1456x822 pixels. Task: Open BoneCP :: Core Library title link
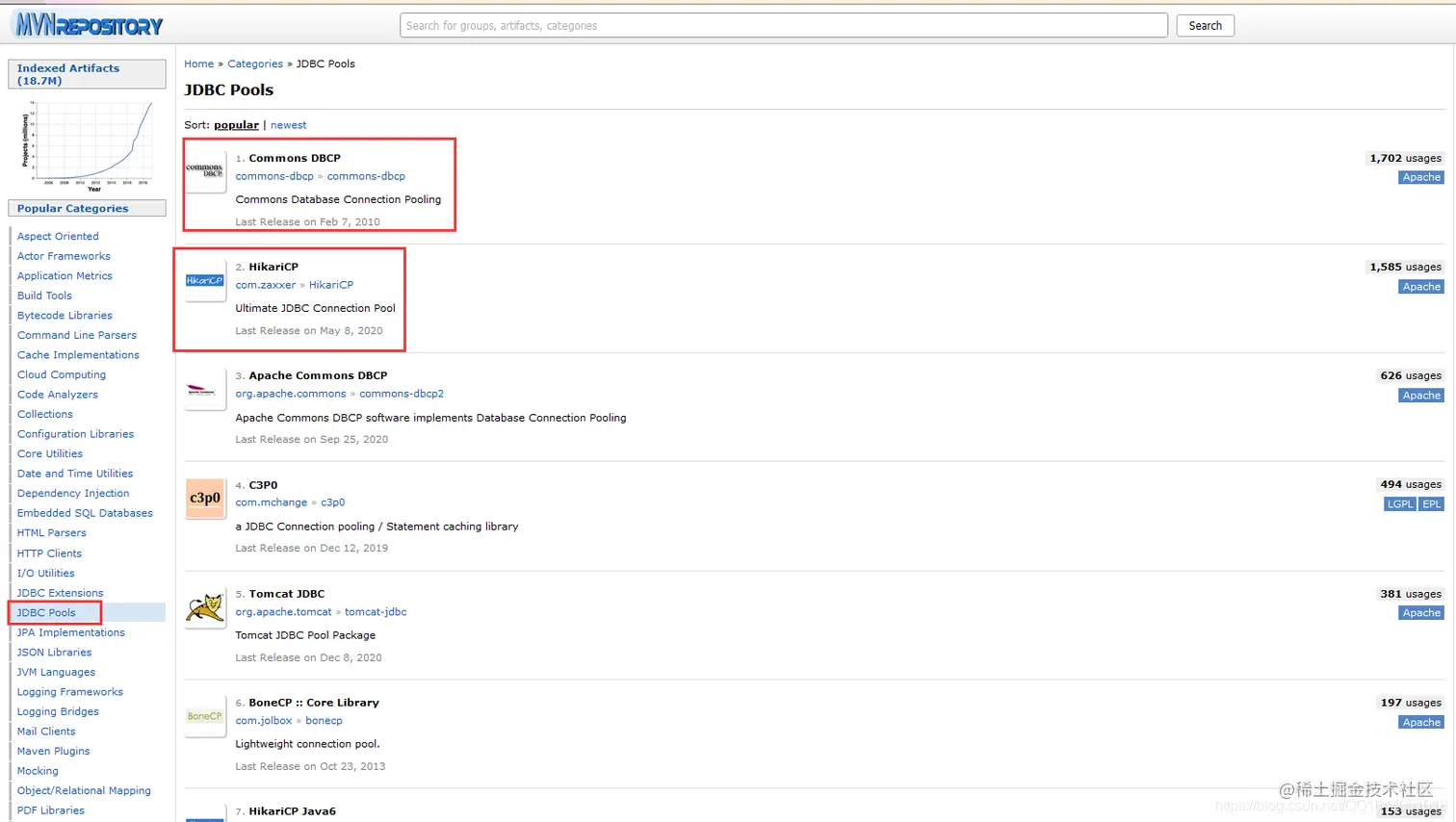tap(314, 703)
